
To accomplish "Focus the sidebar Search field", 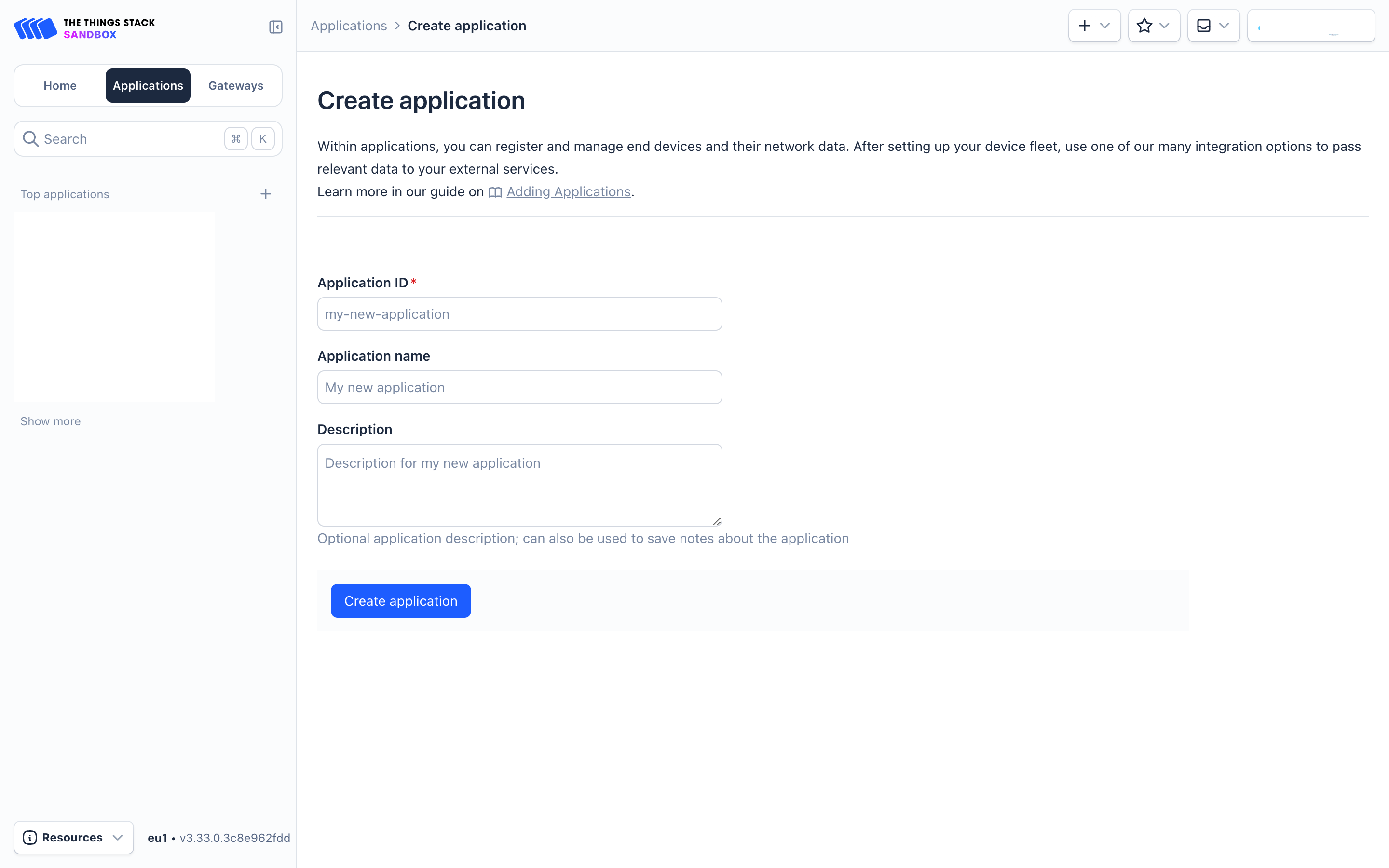I will click(x=148, y=139).
